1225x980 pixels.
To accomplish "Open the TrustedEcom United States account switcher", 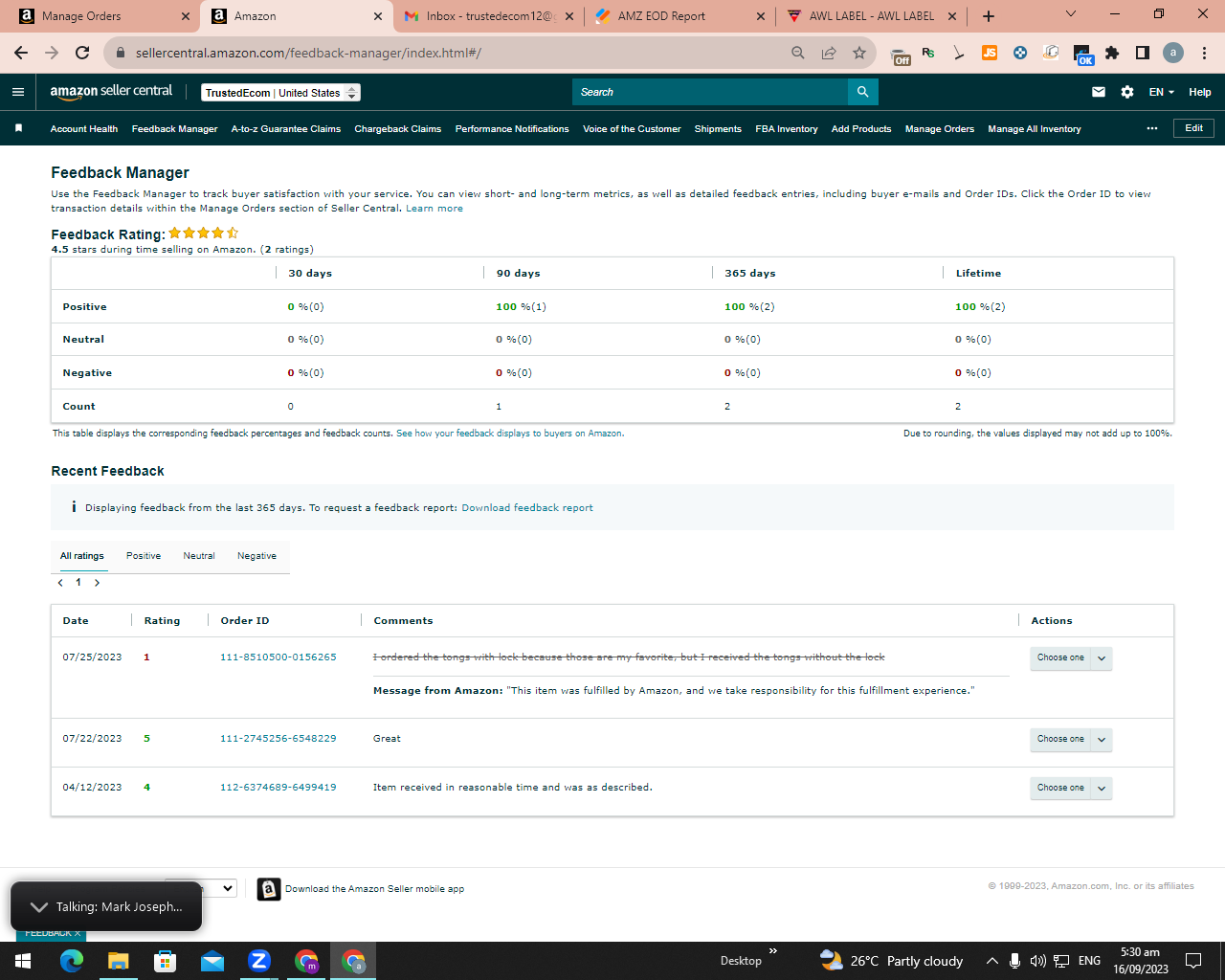I will (280, 93).
